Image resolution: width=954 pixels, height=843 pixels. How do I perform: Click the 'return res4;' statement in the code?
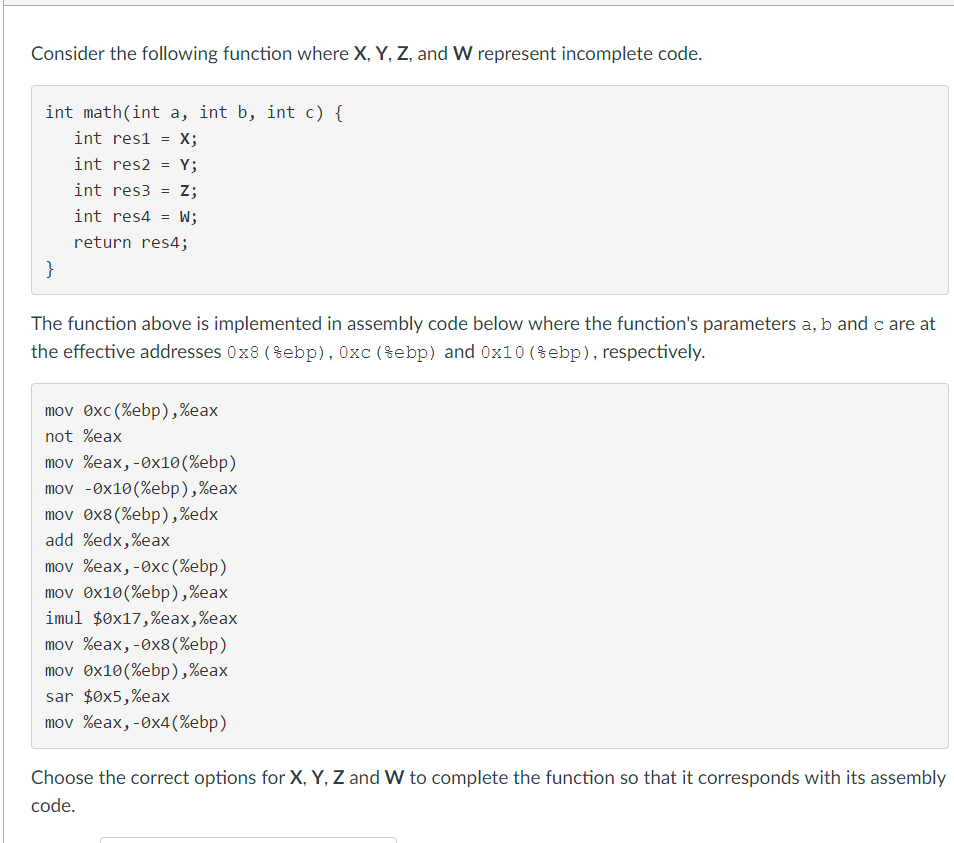coord(131,242)
